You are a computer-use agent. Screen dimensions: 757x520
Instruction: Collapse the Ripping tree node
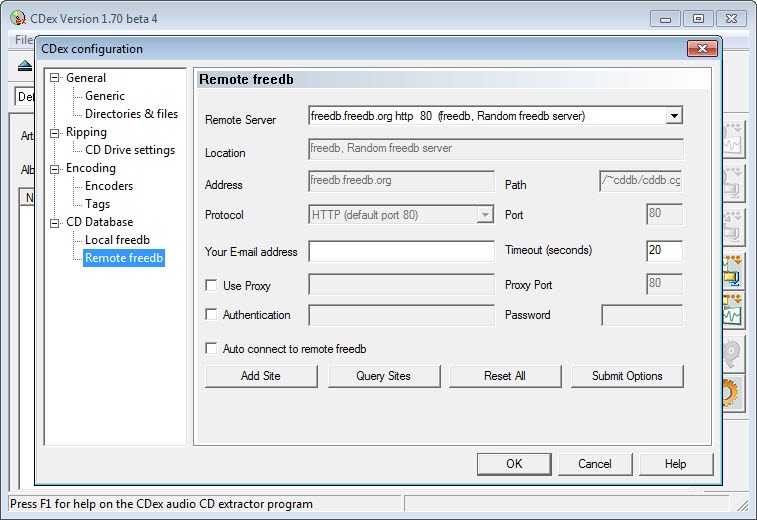(55, 132)
